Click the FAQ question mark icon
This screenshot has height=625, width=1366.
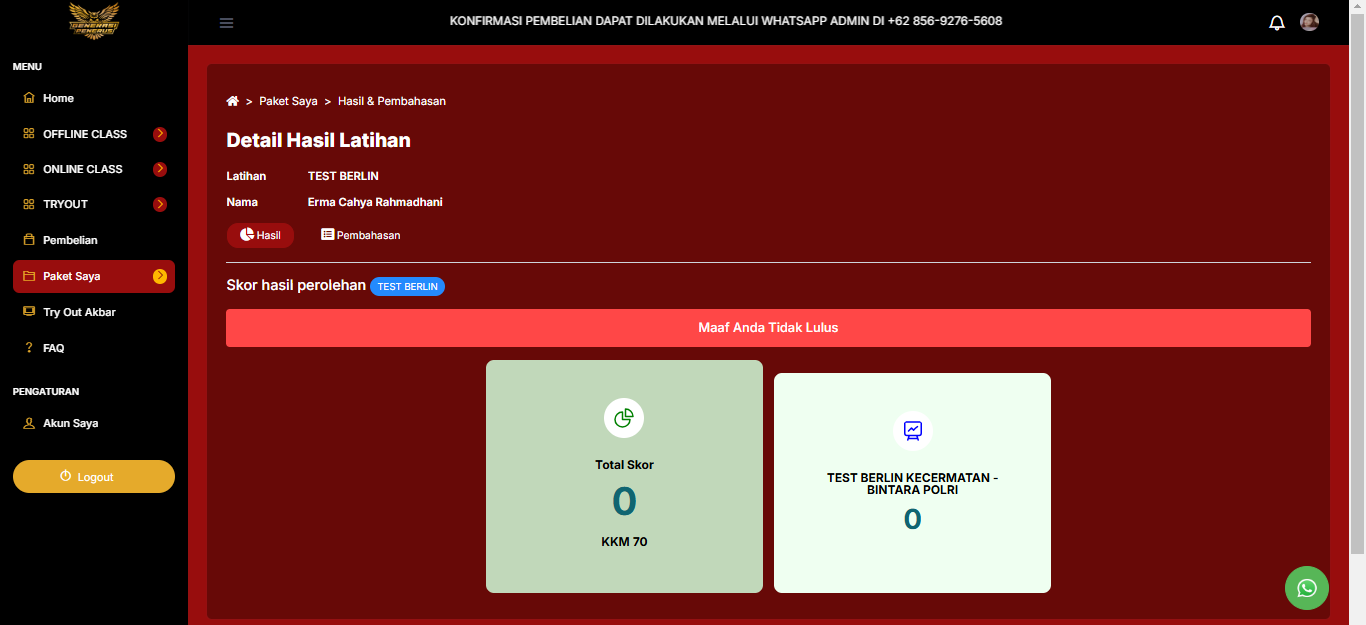[x=29, y=348]
